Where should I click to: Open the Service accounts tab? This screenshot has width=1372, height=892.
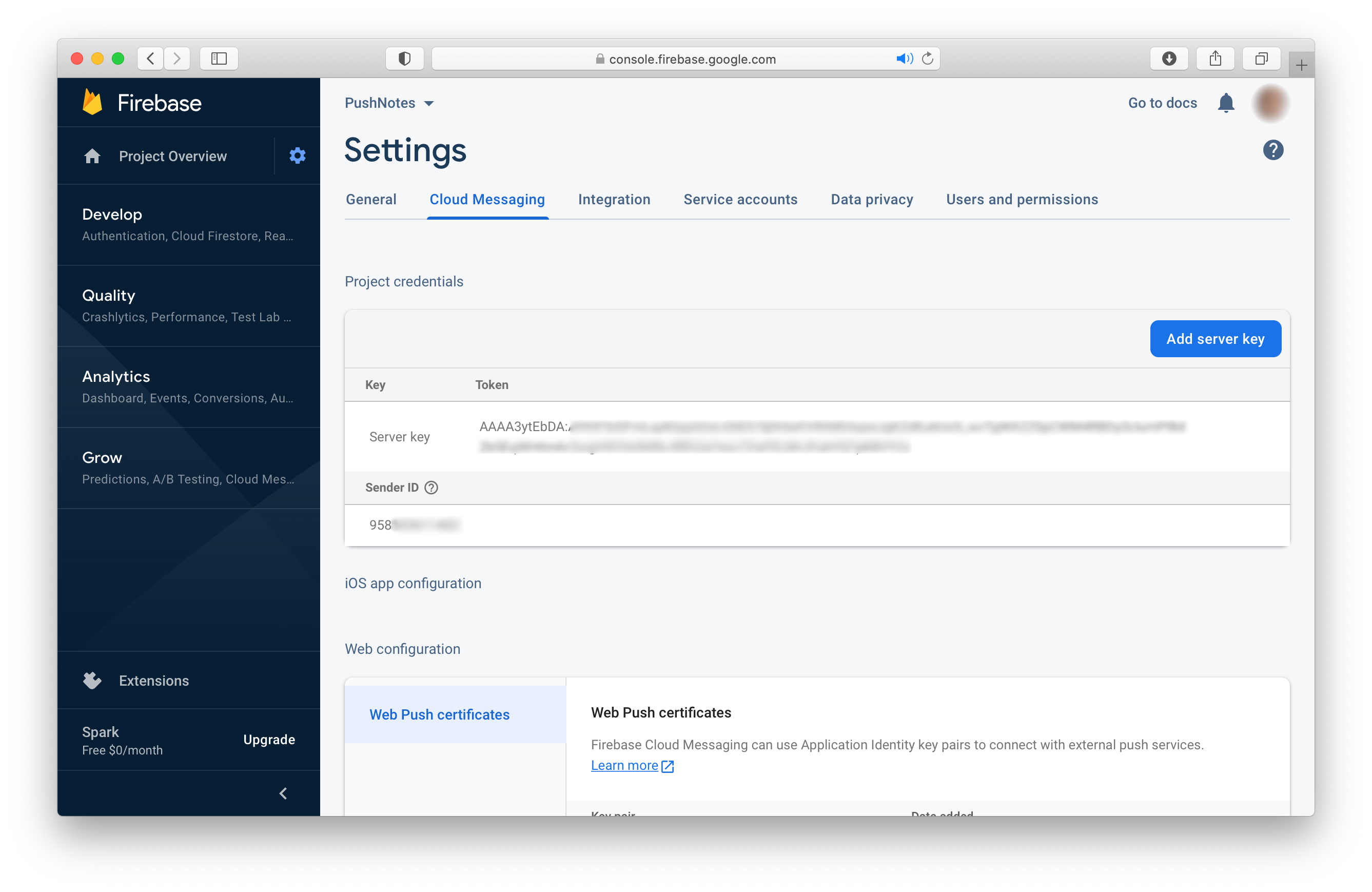[740, 200]
